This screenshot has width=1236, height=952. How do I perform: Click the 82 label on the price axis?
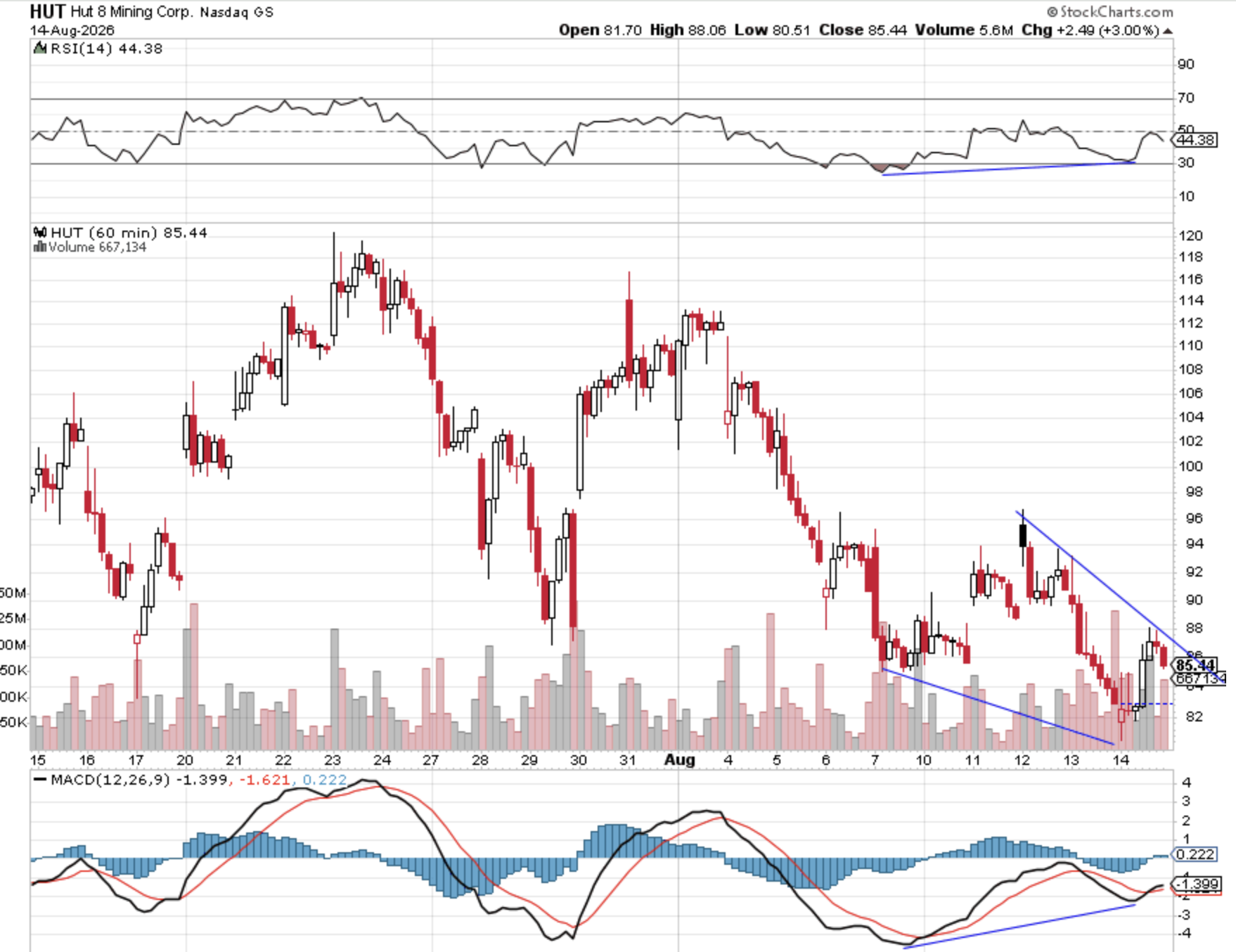(x=1194, y=716)
